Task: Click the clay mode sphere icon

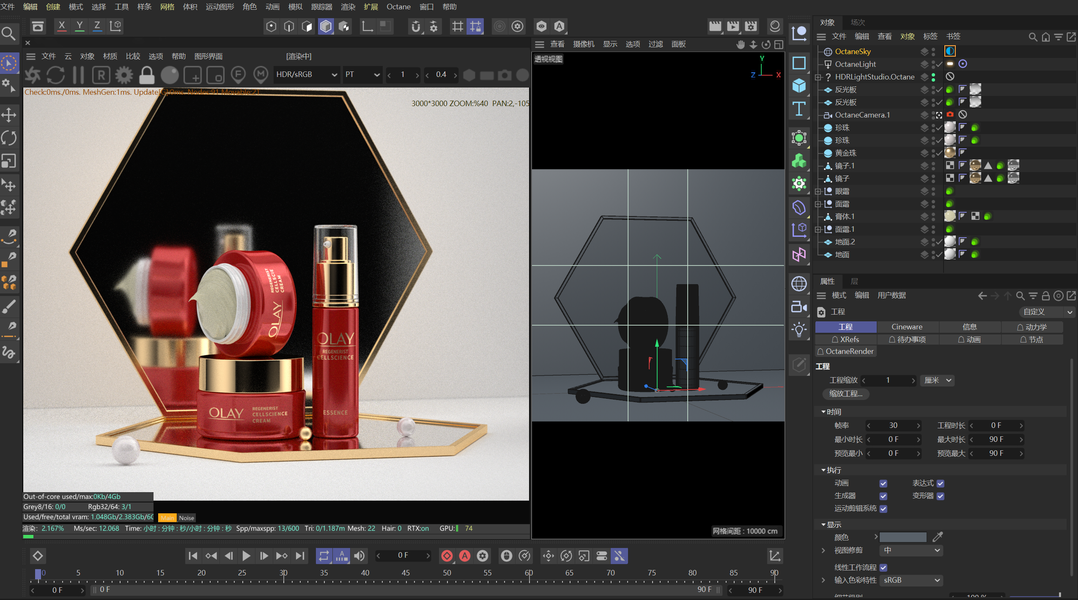Action: [170, 75]
